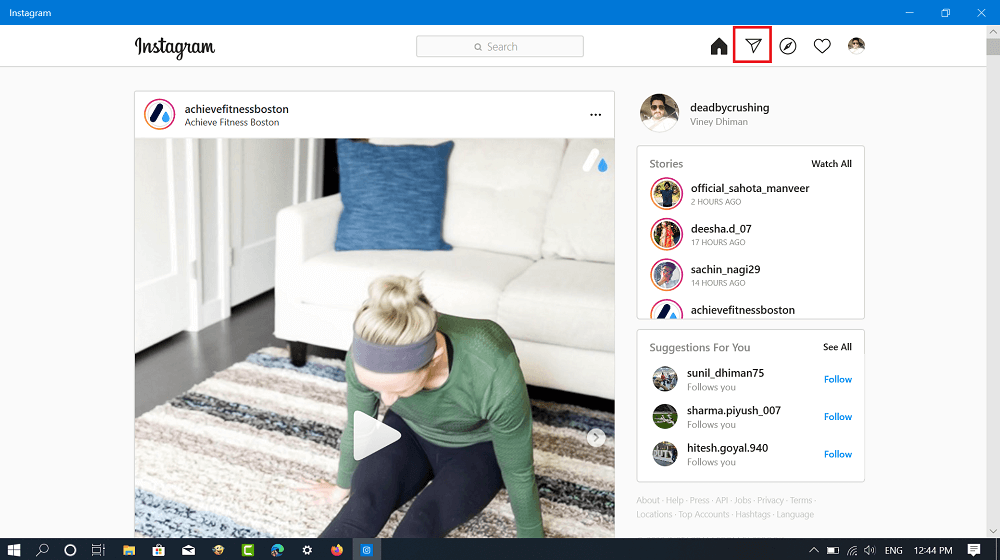View deesha.d_07 story avatar
This screenshot has width=1000, height=560.
pos(666,234)
